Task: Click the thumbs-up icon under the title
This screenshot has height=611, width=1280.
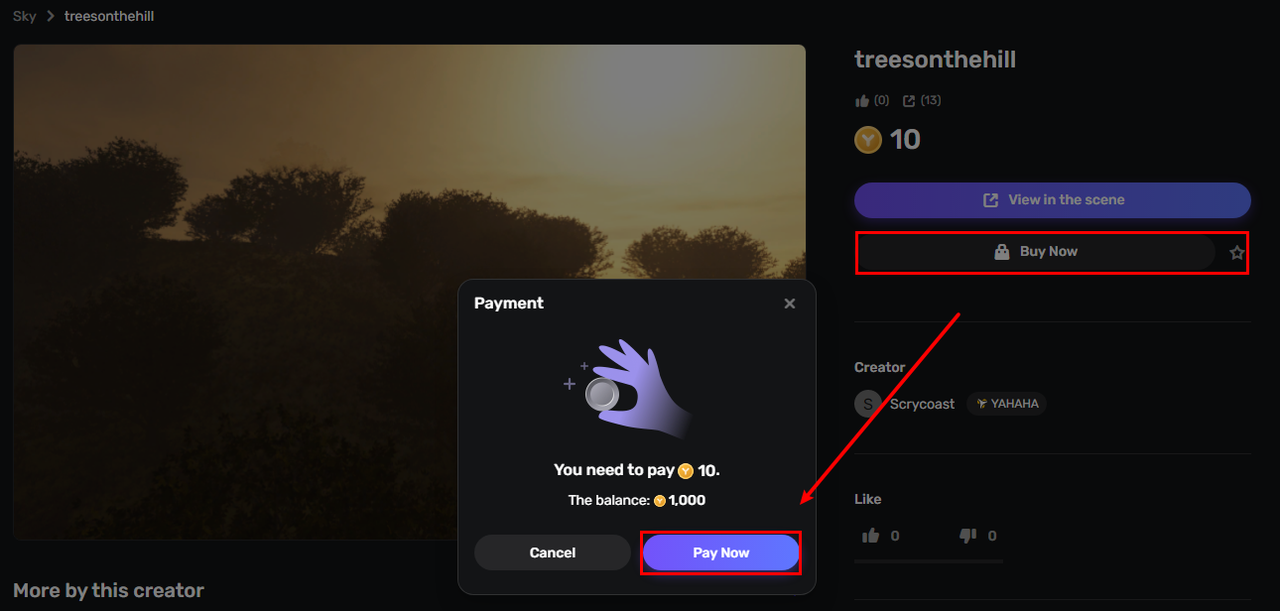Action: pyautogui.click(x=863, y=101)
